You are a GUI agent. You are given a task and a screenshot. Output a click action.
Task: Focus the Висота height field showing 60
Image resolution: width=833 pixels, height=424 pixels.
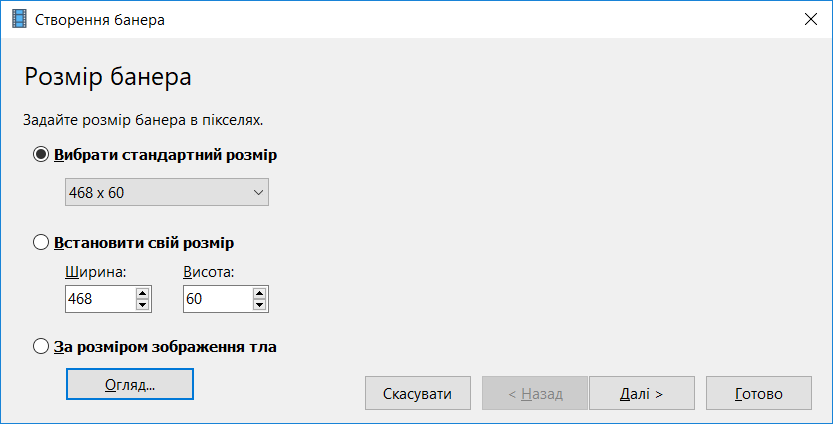pos(218,299)
